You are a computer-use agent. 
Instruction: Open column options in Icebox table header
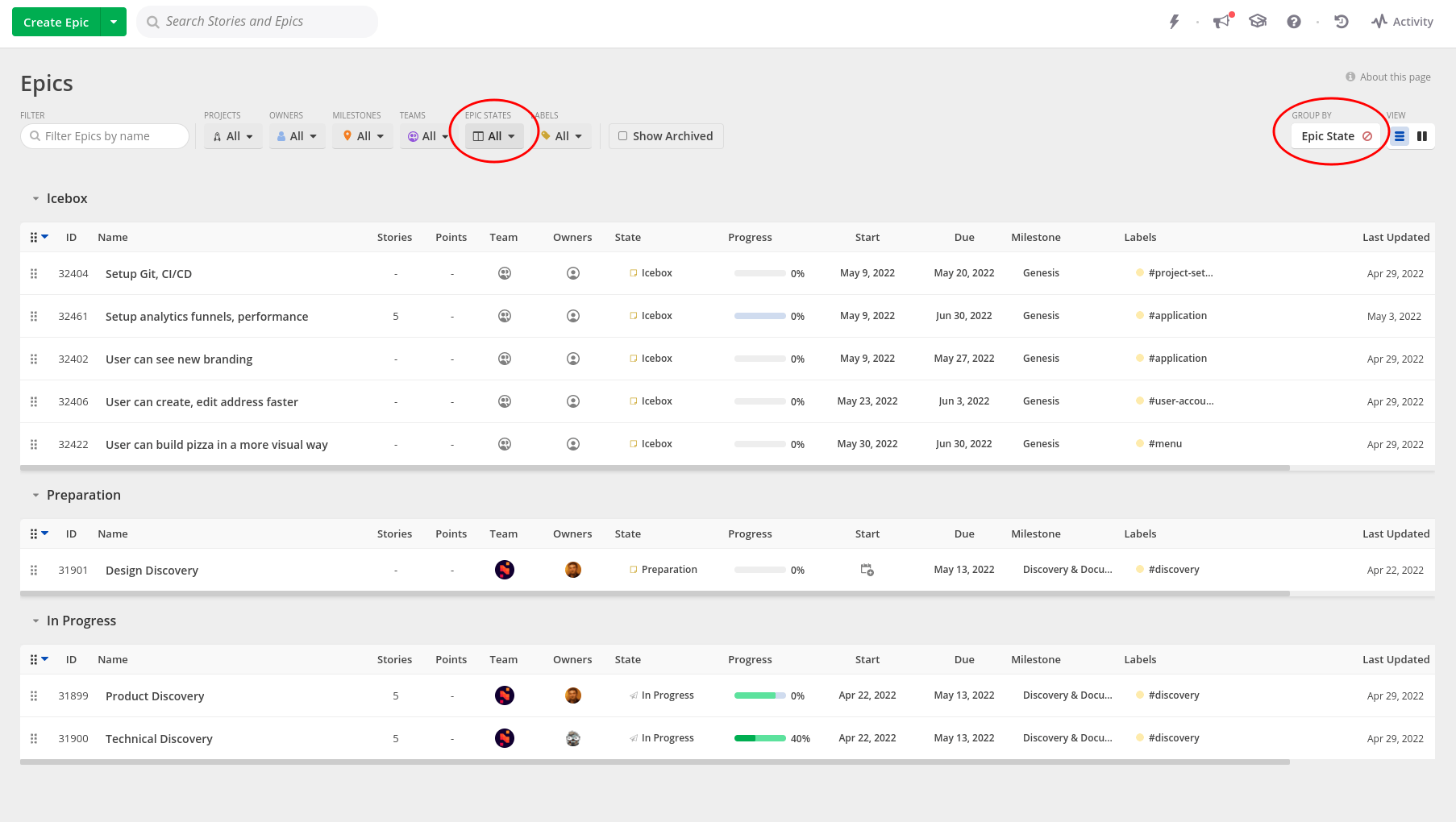[39, 237]
